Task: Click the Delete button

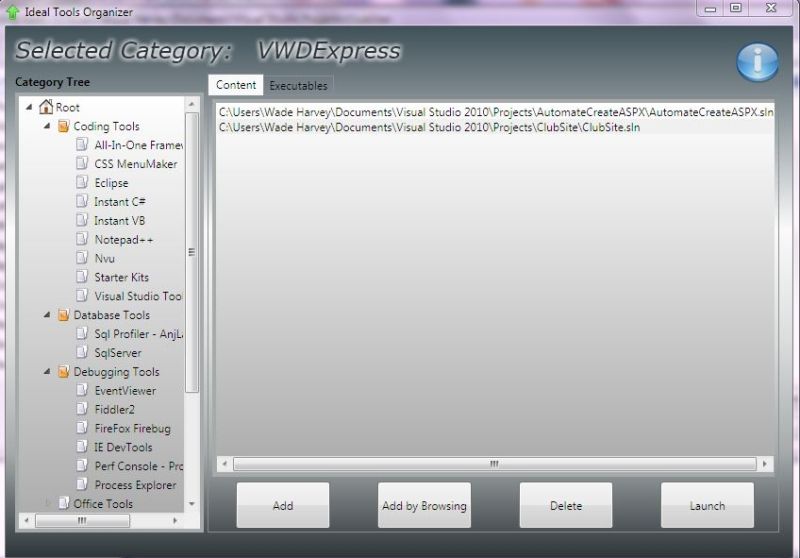Action: [566, 506]
